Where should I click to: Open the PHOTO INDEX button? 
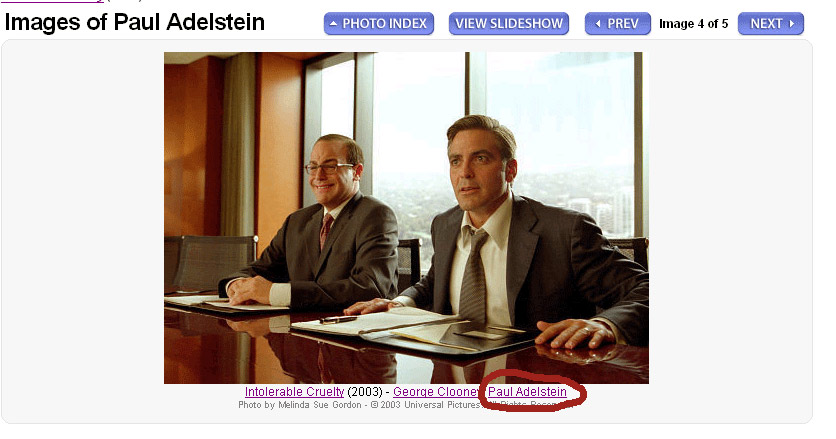(379, 23)
